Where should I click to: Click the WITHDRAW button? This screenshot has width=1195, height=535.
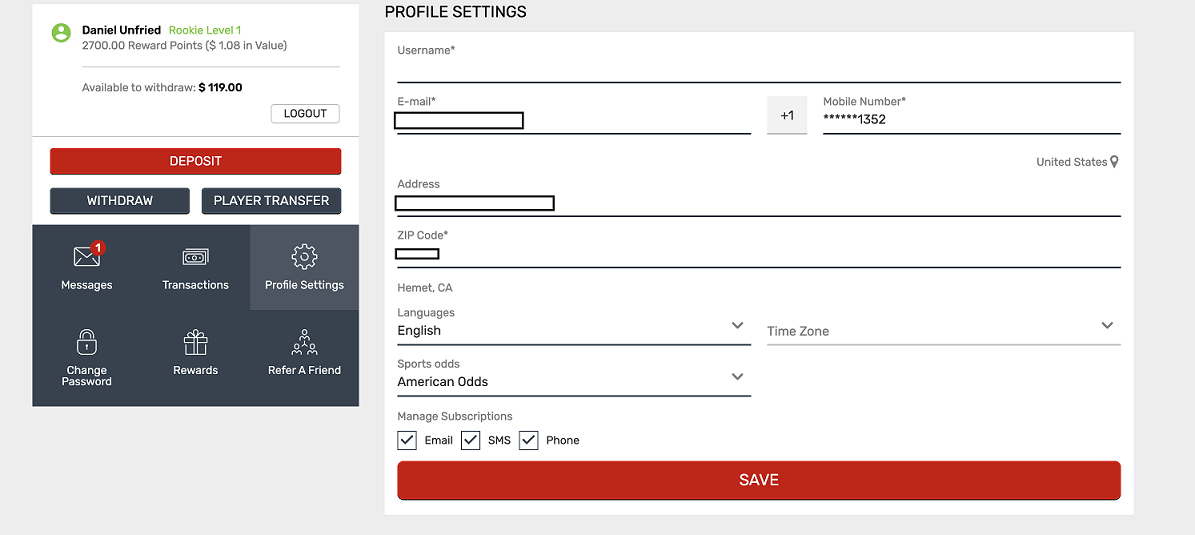[120, 201]
